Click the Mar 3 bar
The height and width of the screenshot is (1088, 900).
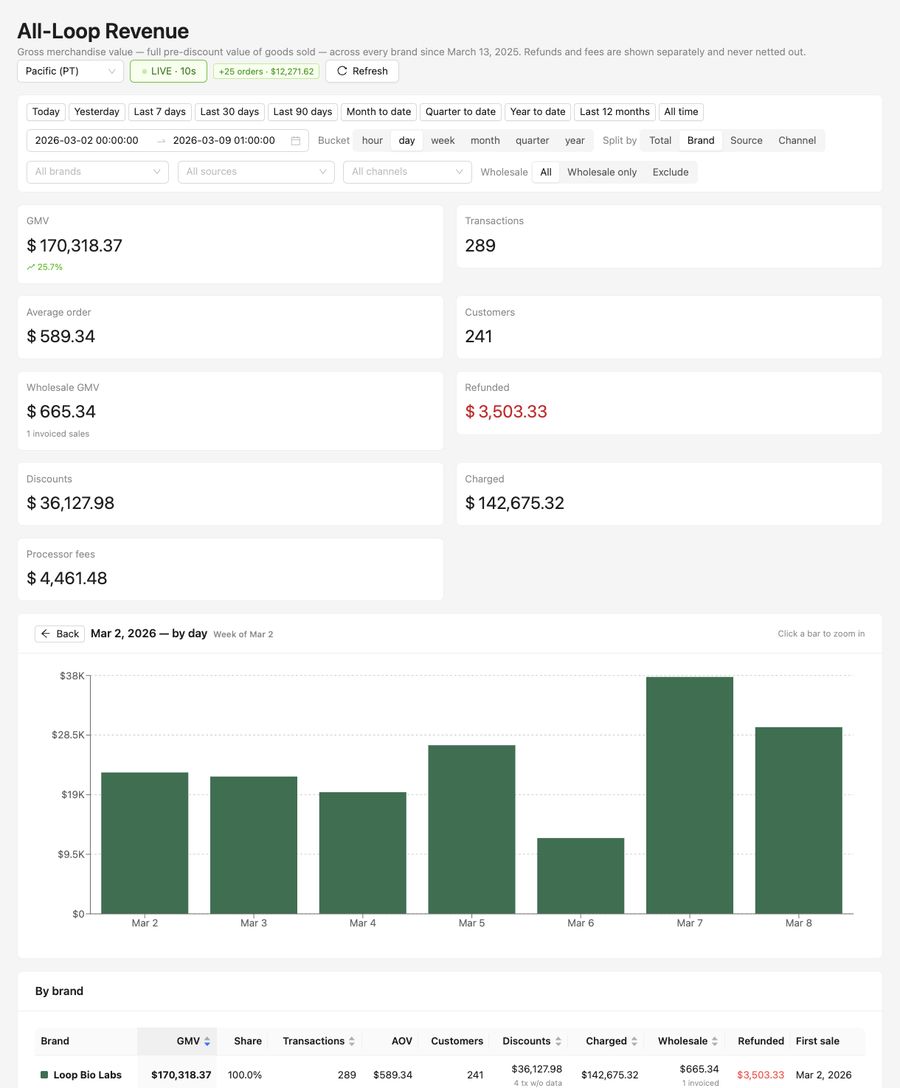[x=254, y=845]
